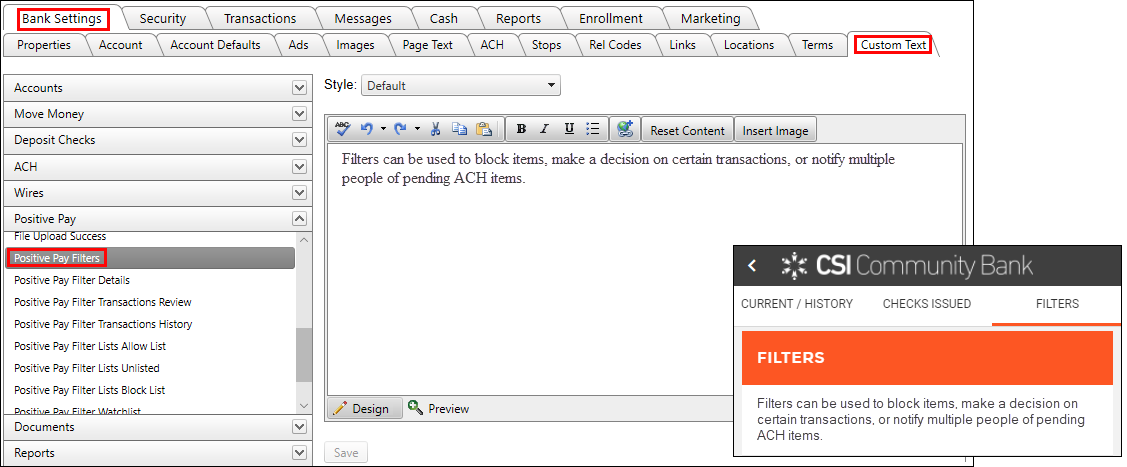Collapse the Positive Pay section
The height and width of the screenshot is (467, 1127).
(299, 219)
